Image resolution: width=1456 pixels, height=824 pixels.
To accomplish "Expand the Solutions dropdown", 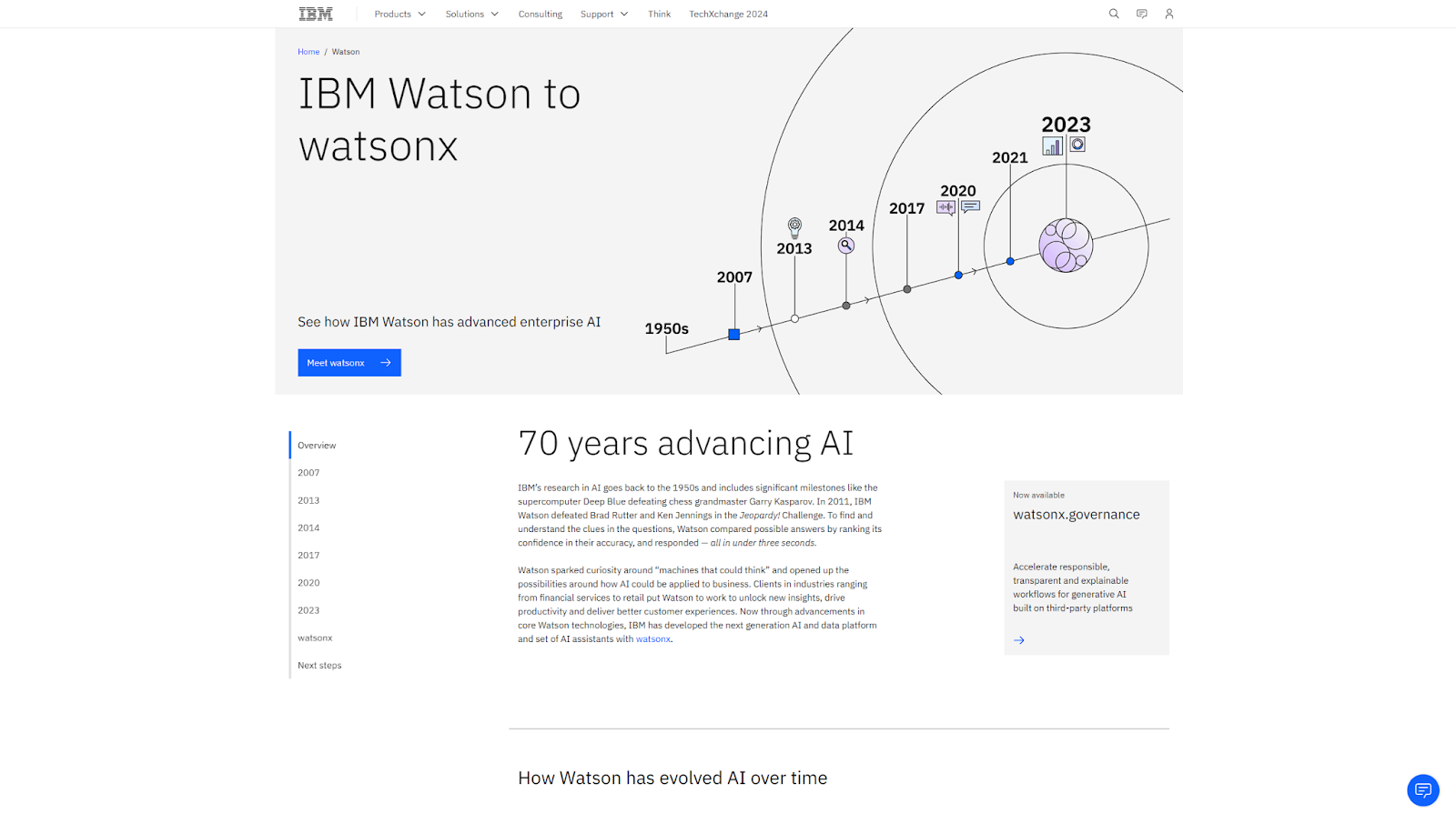I will [471, 14].
